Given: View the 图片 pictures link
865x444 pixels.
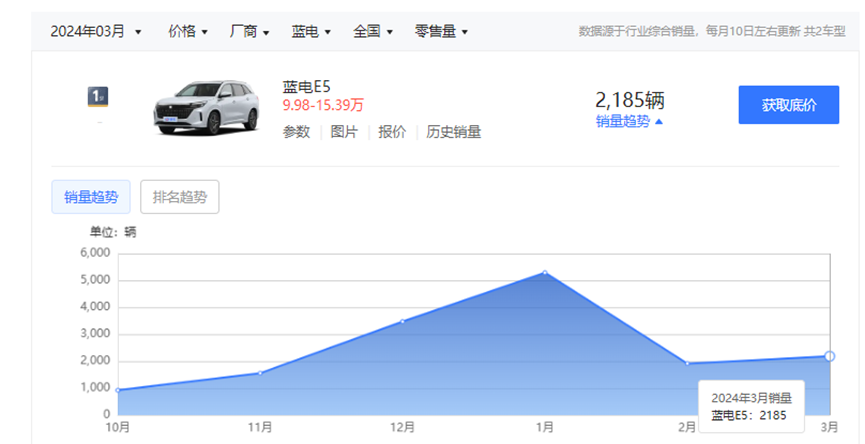Looking at the screenshot, I should coord(344,131).
